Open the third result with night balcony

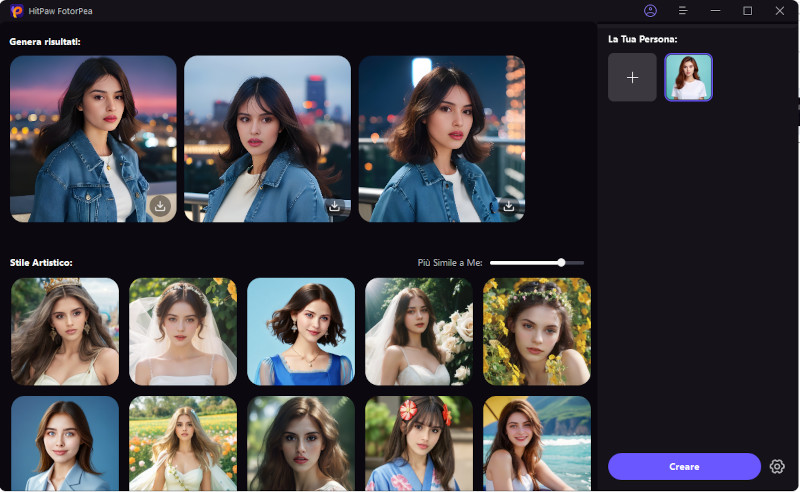[442, 139]
